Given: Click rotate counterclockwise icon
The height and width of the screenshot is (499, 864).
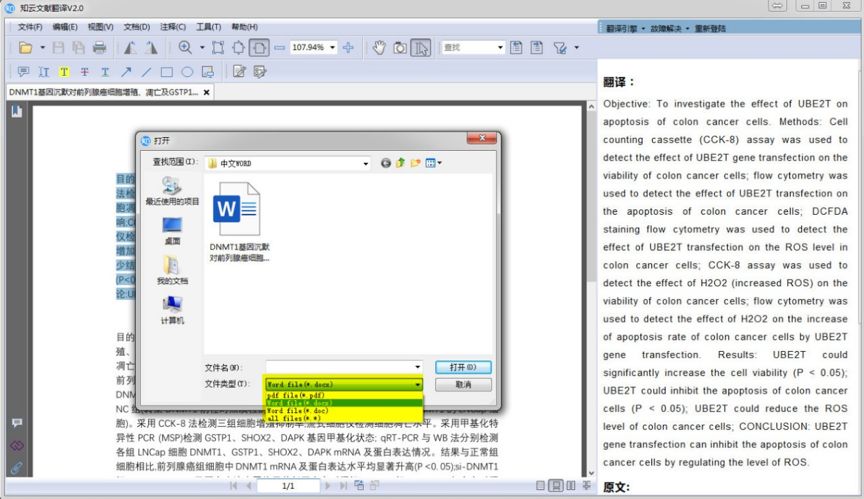Looking at the screenshot, I should tap(130, 48).
